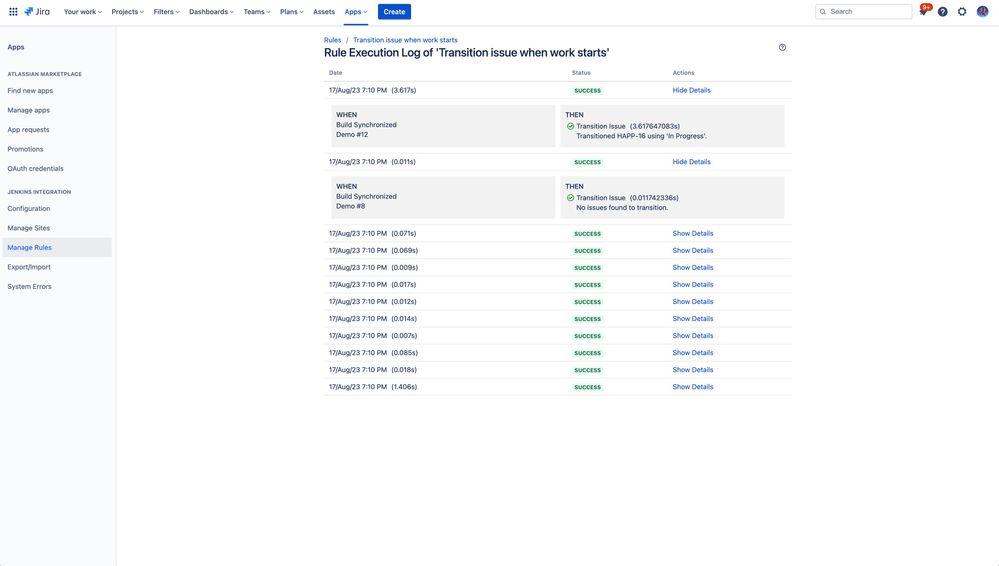Screen dimensions: 999x566
Task: Expand the Projects dropdown menu
Action: click(x=127, y=12)
